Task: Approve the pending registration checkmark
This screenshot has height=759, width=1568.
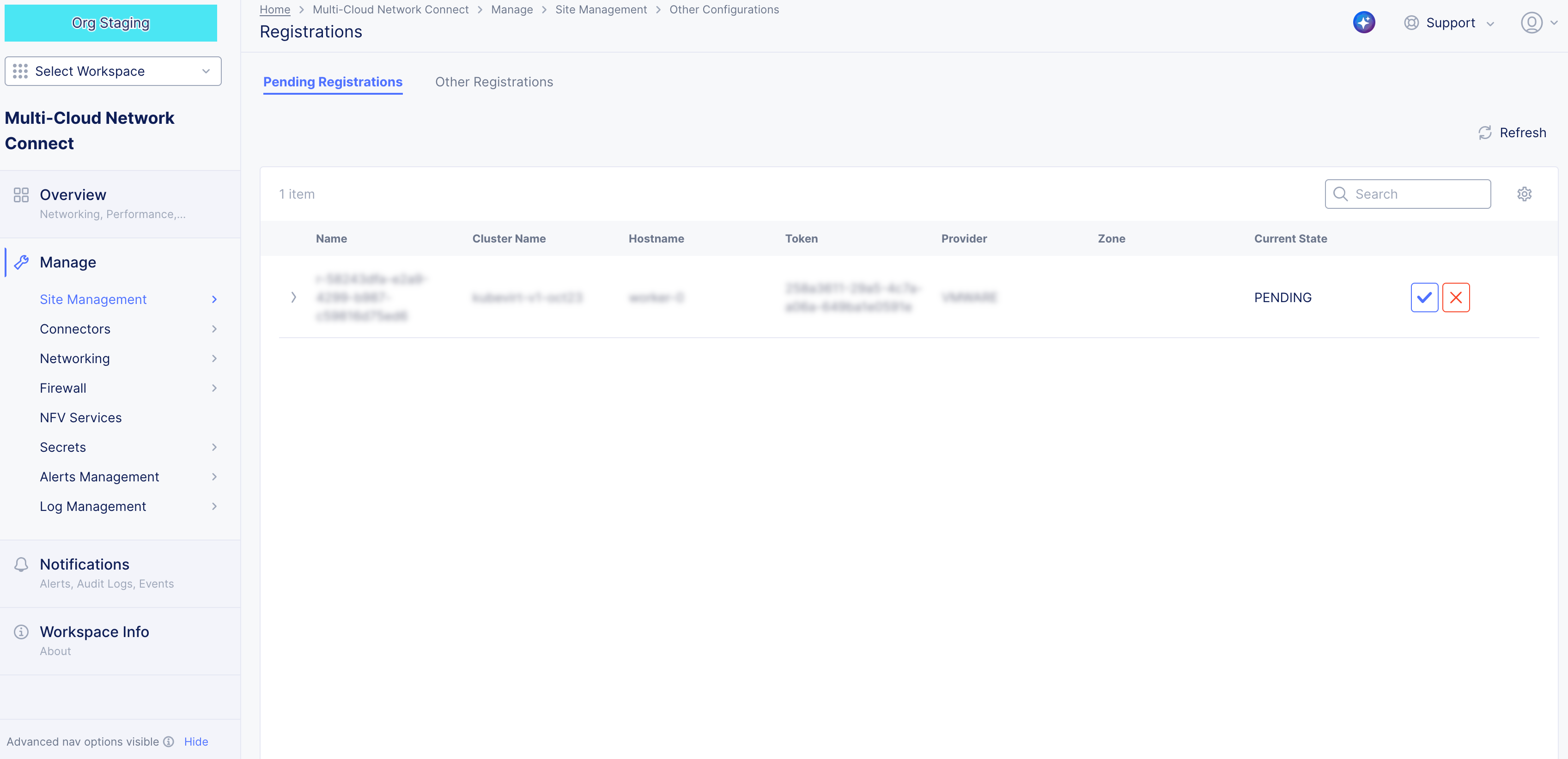Action: (x=1424, y=298)
